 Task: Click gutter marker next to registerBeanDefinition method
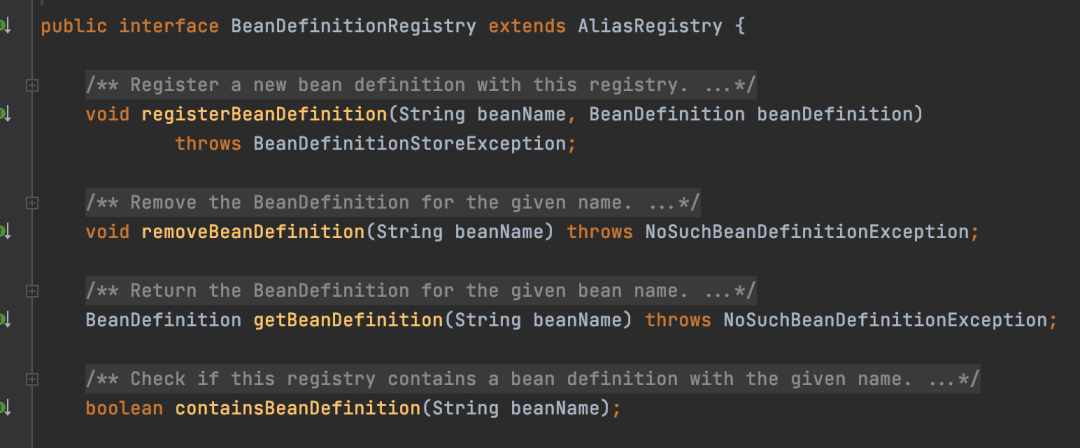tap(6, 114)
